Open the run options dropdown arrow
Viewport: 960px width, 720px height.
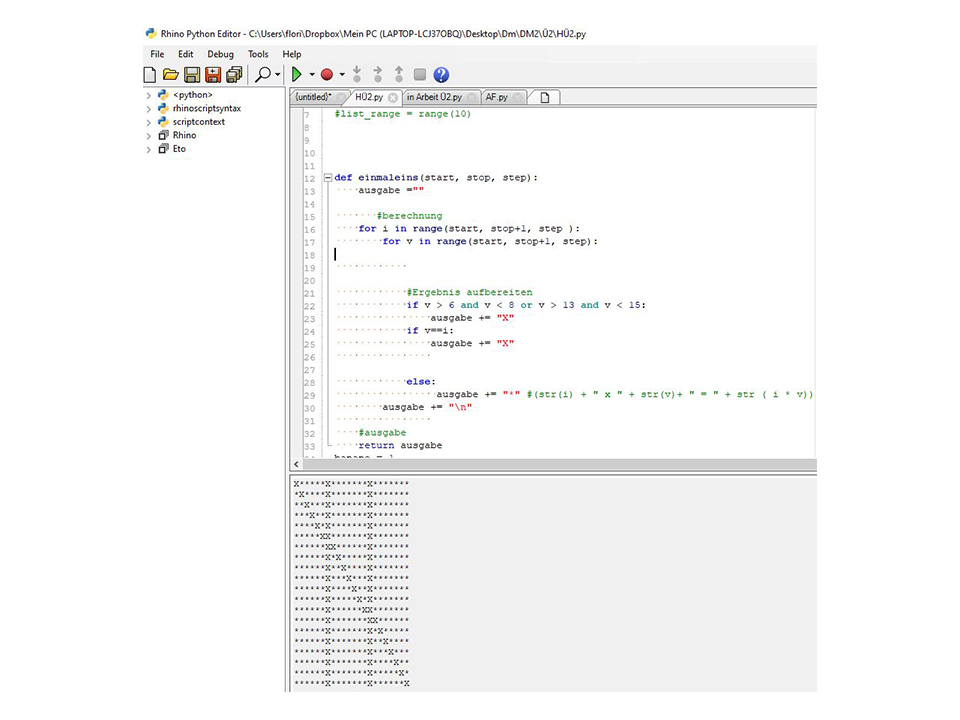312,75
